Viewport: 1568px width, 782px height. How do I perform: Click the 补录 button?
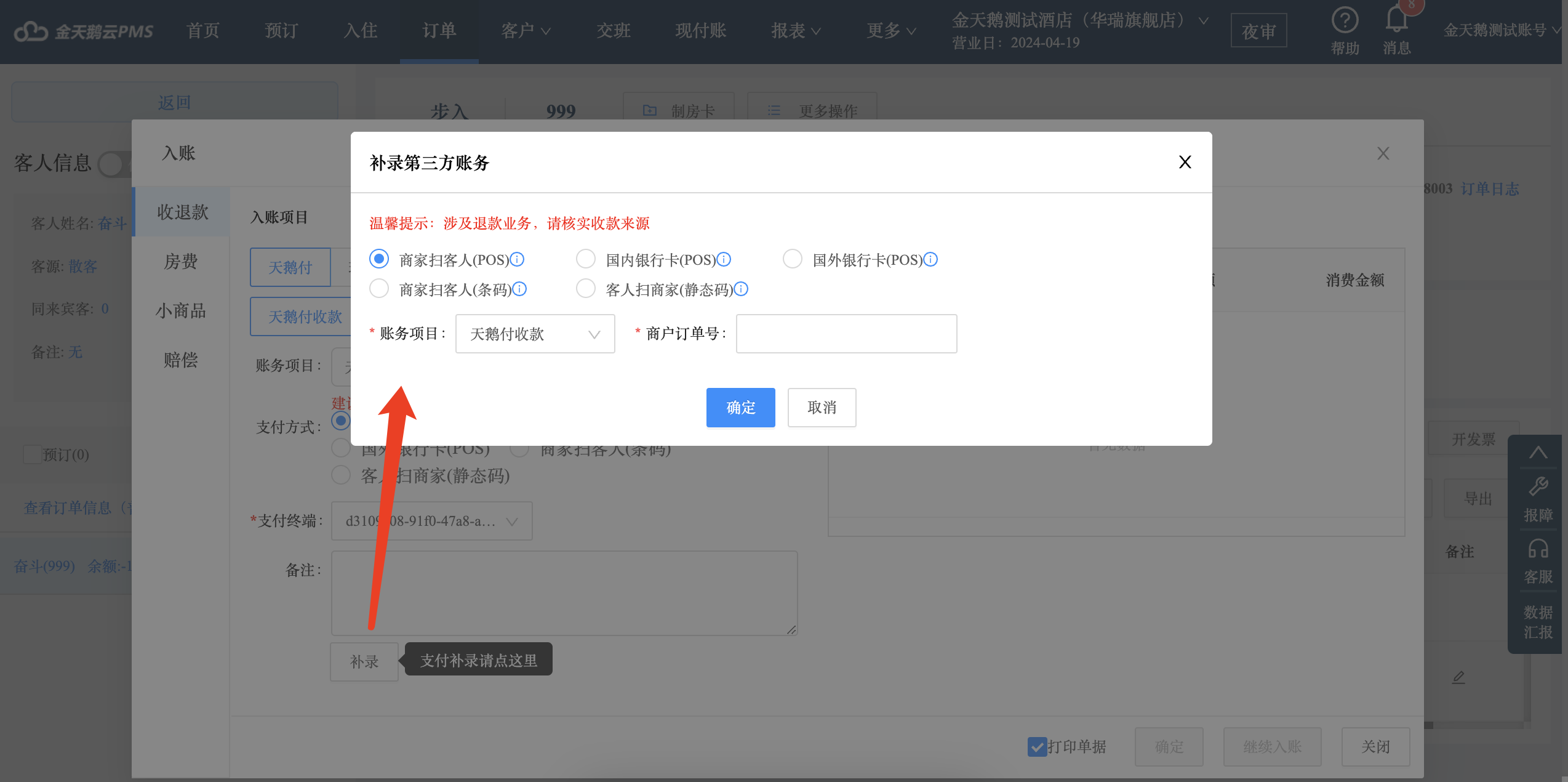364,661
